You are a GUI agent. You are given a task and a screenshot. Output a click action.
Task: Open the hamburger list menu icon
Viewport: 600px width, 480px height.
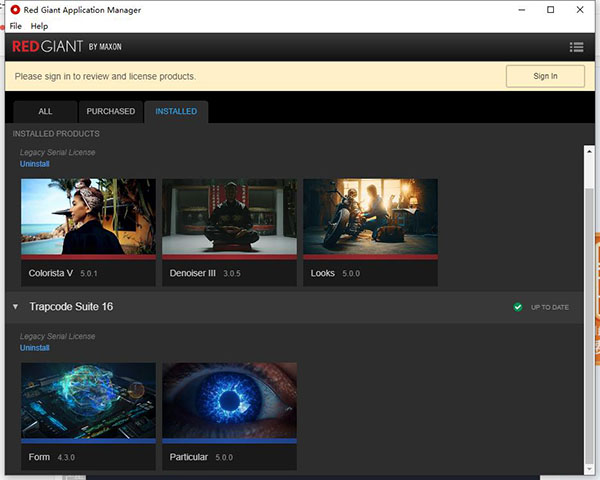(x=576, y=47)
